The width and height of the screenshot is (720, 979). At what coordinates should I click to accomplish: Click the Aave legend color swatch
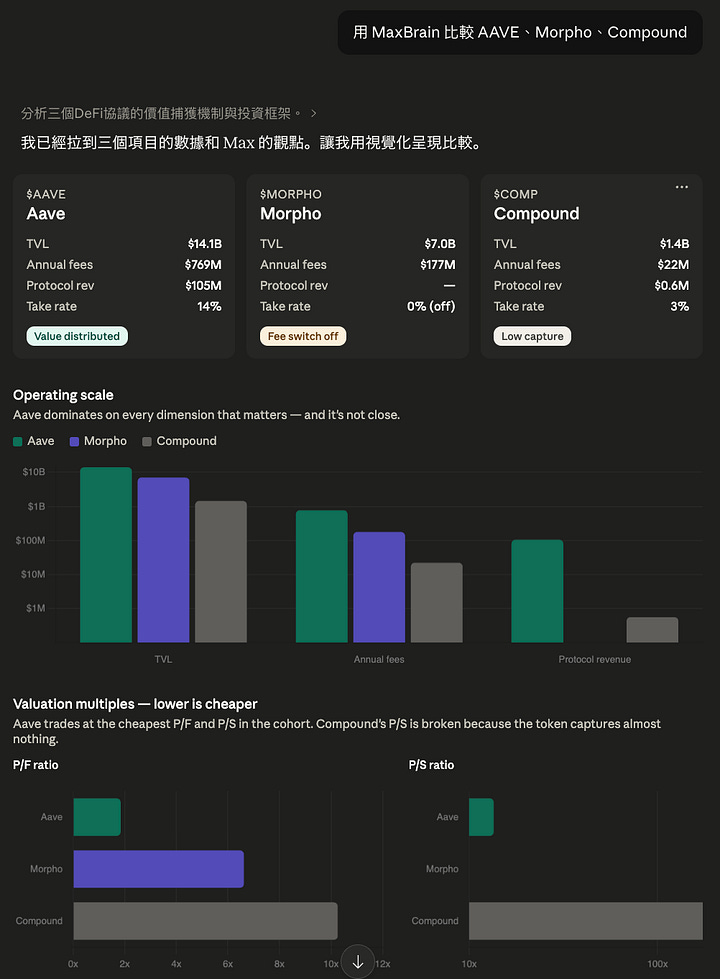point(17,441)
